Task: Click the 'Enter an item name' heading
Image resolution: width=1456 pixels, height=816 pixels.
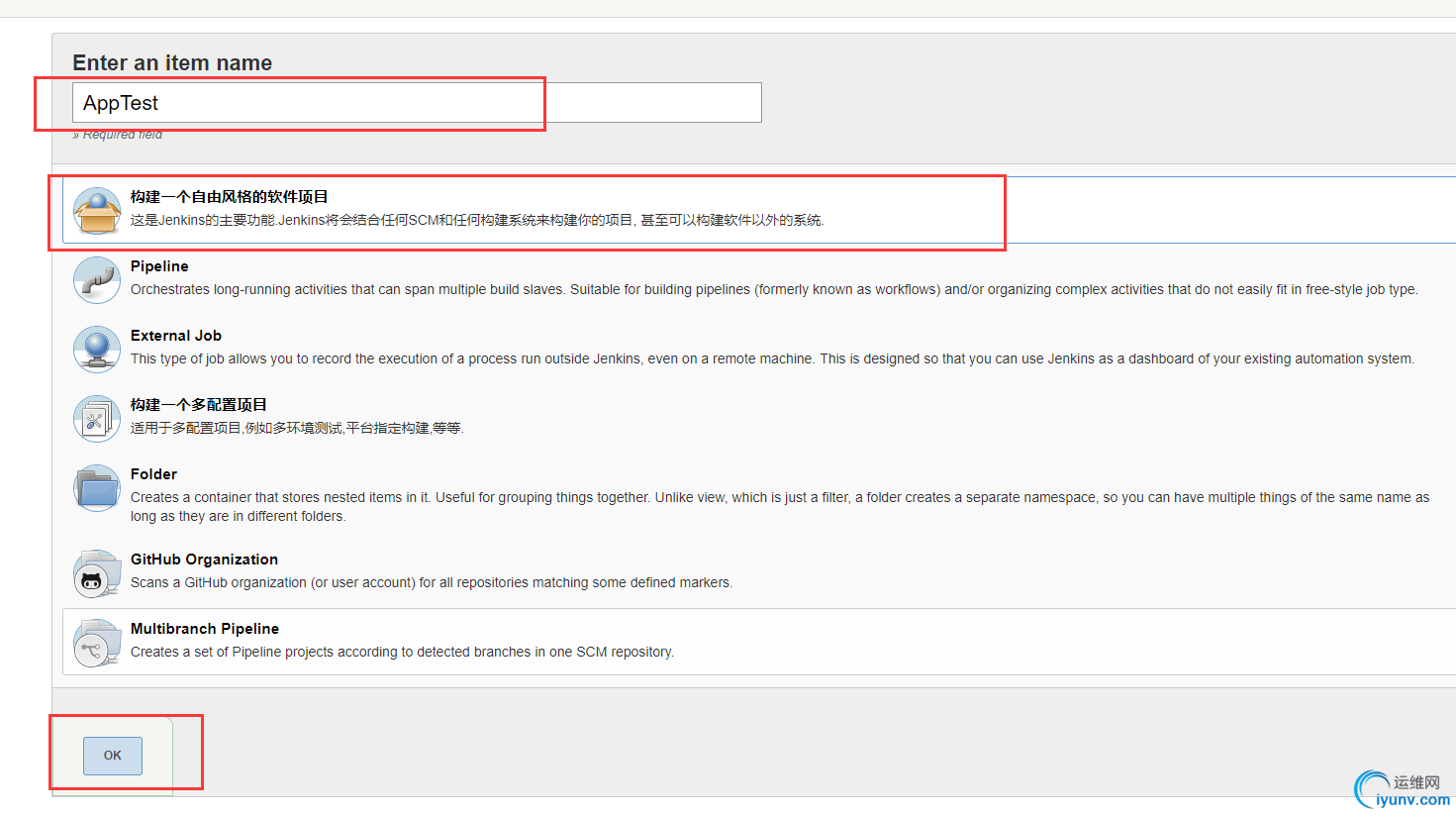Action: point(172,62)
